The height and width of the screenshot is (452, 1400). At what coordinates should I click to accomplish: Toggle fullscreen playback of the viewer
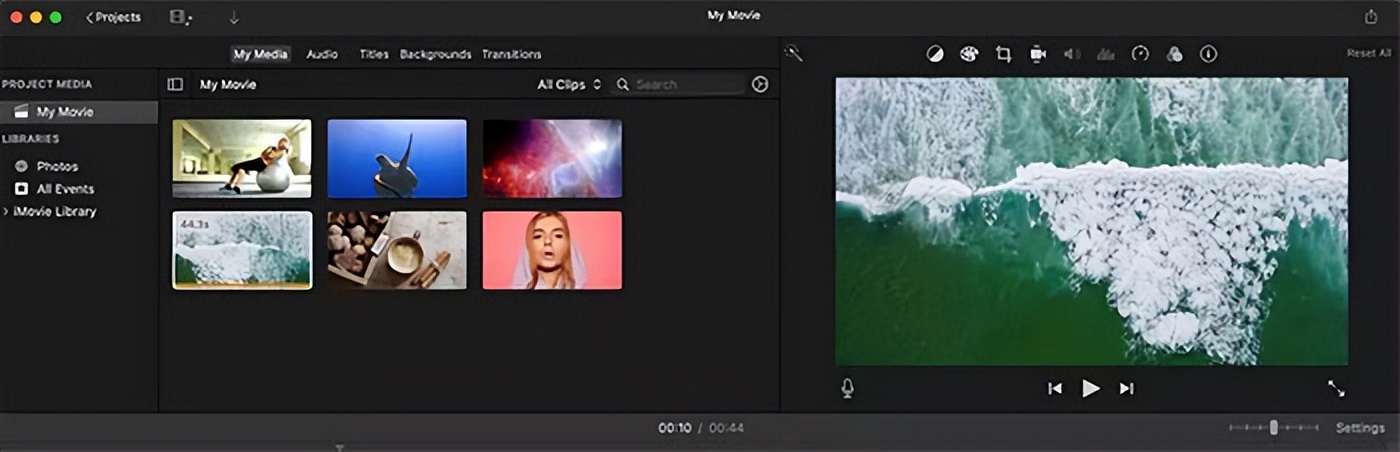click(1336, 388)
